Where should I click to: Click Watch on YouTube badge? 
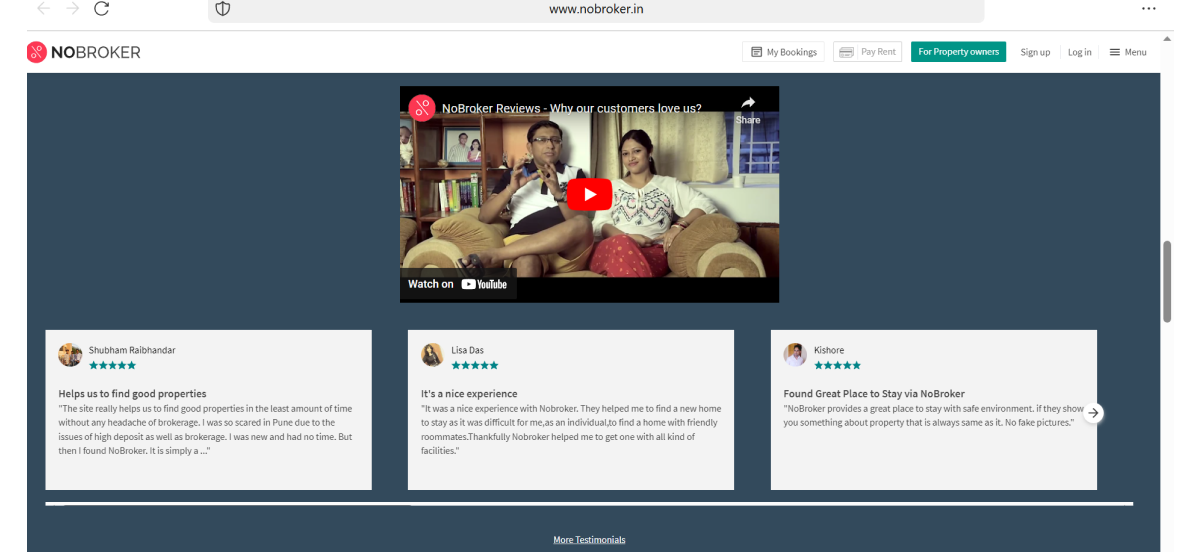point(458,284)
